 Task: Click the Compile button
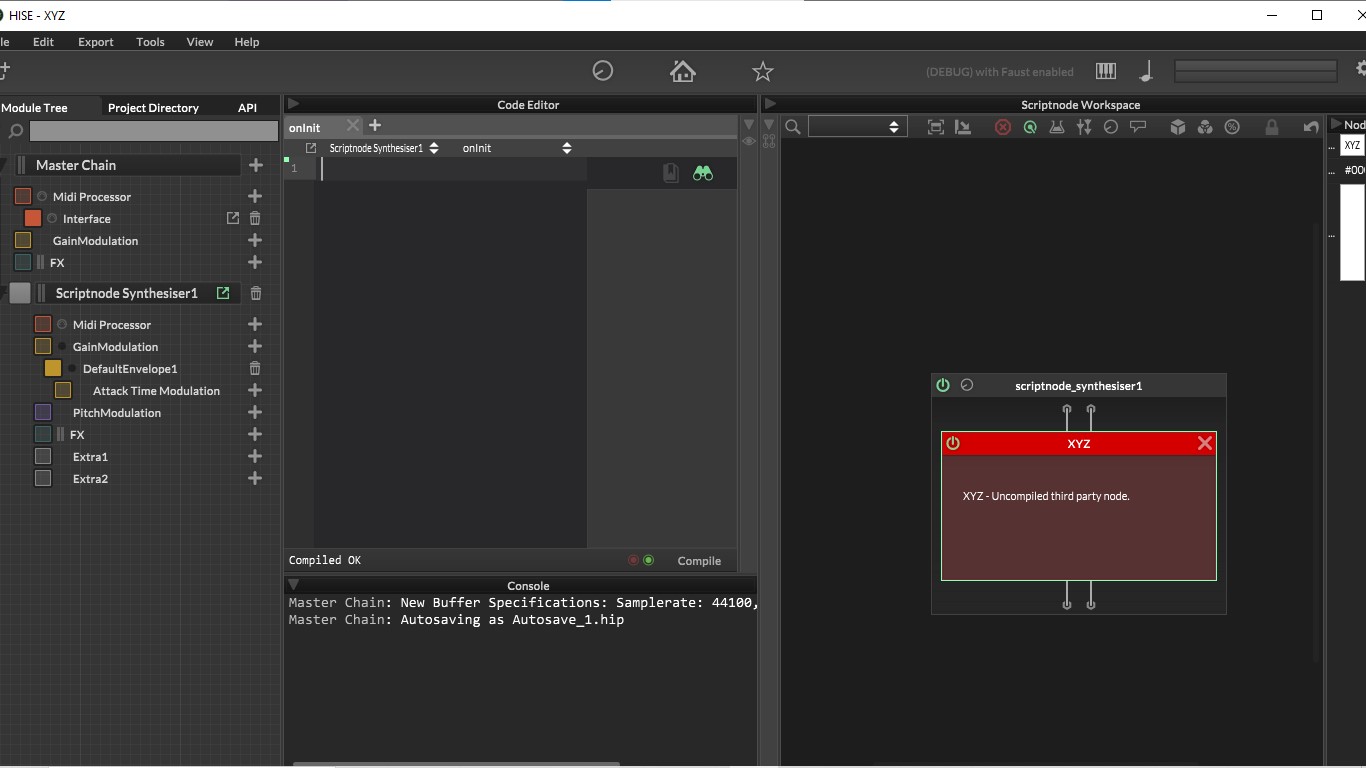[698, 560]
